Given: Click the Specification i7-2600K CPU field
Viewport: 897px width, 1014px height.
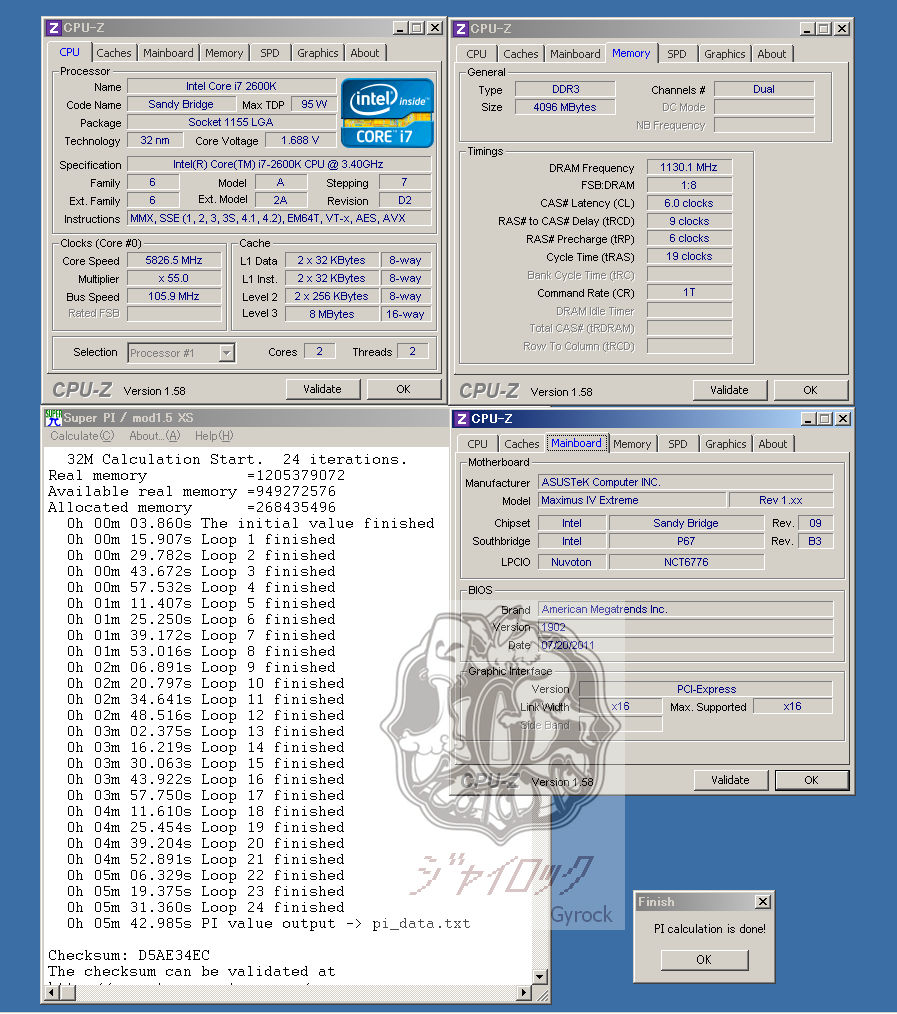Looking at the screenshot, I should point(279,165).
